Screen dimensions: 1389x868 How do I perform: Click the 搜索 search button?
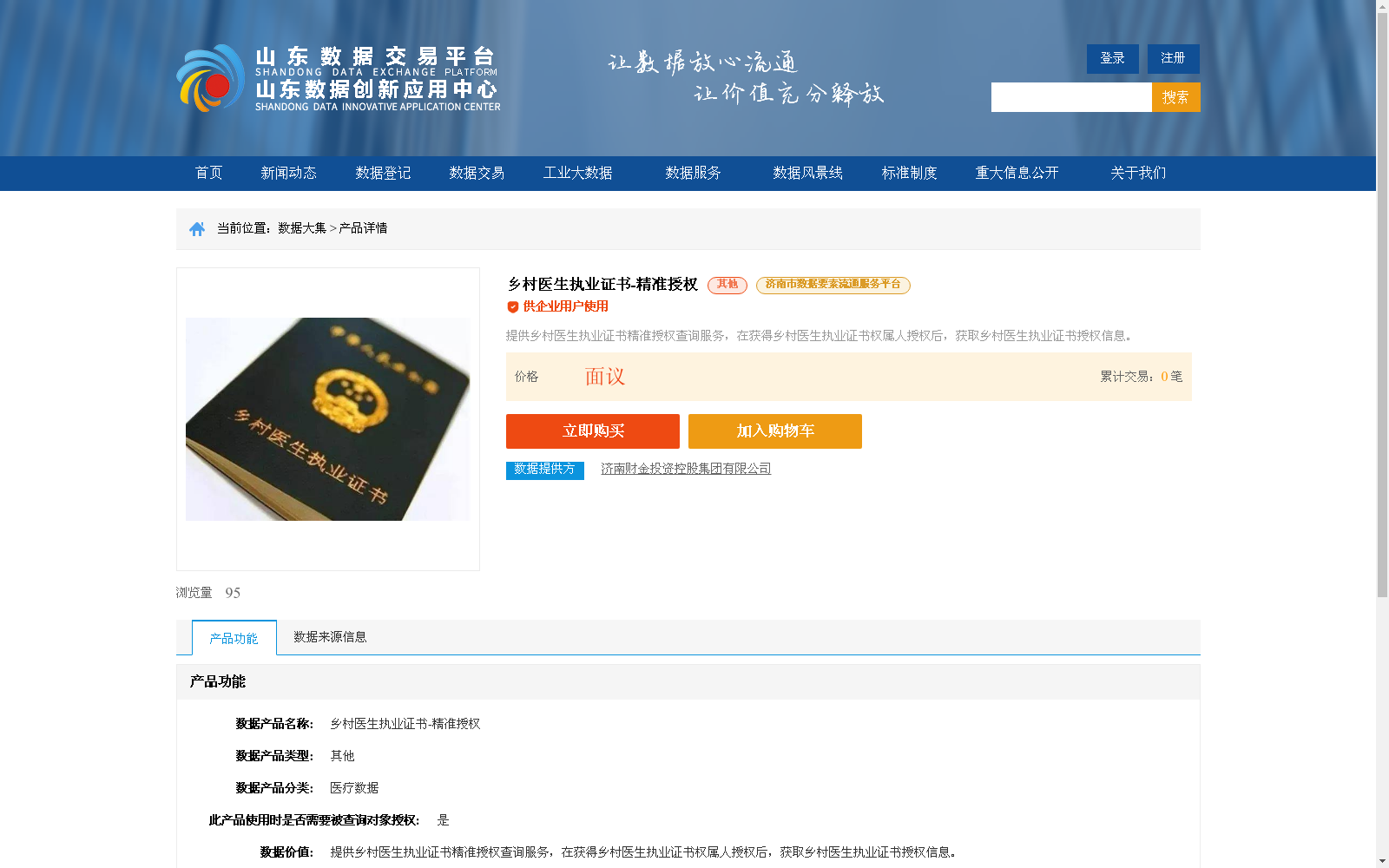(1175, 97)
